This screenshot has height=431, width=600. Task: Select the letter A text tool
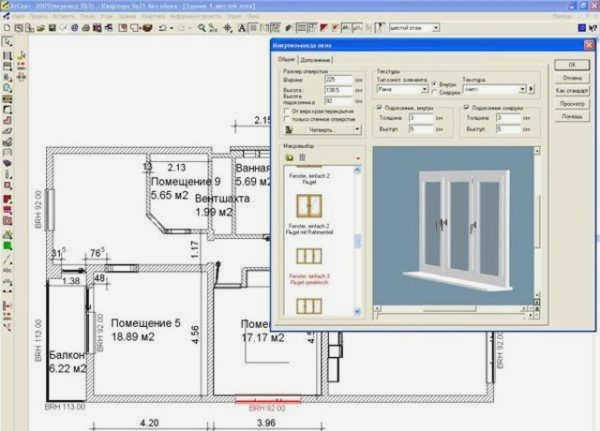pos(242,28)
